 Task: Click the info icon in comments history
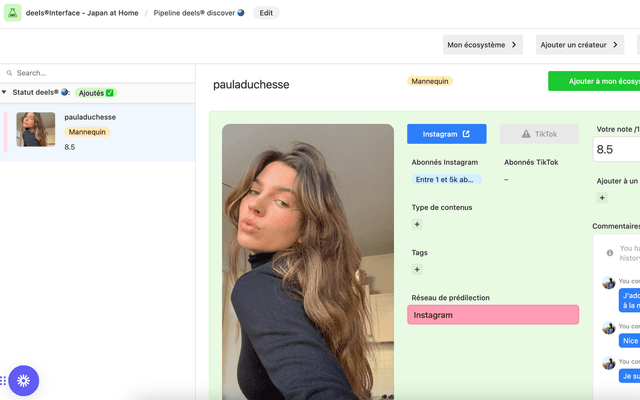(609, 248)
